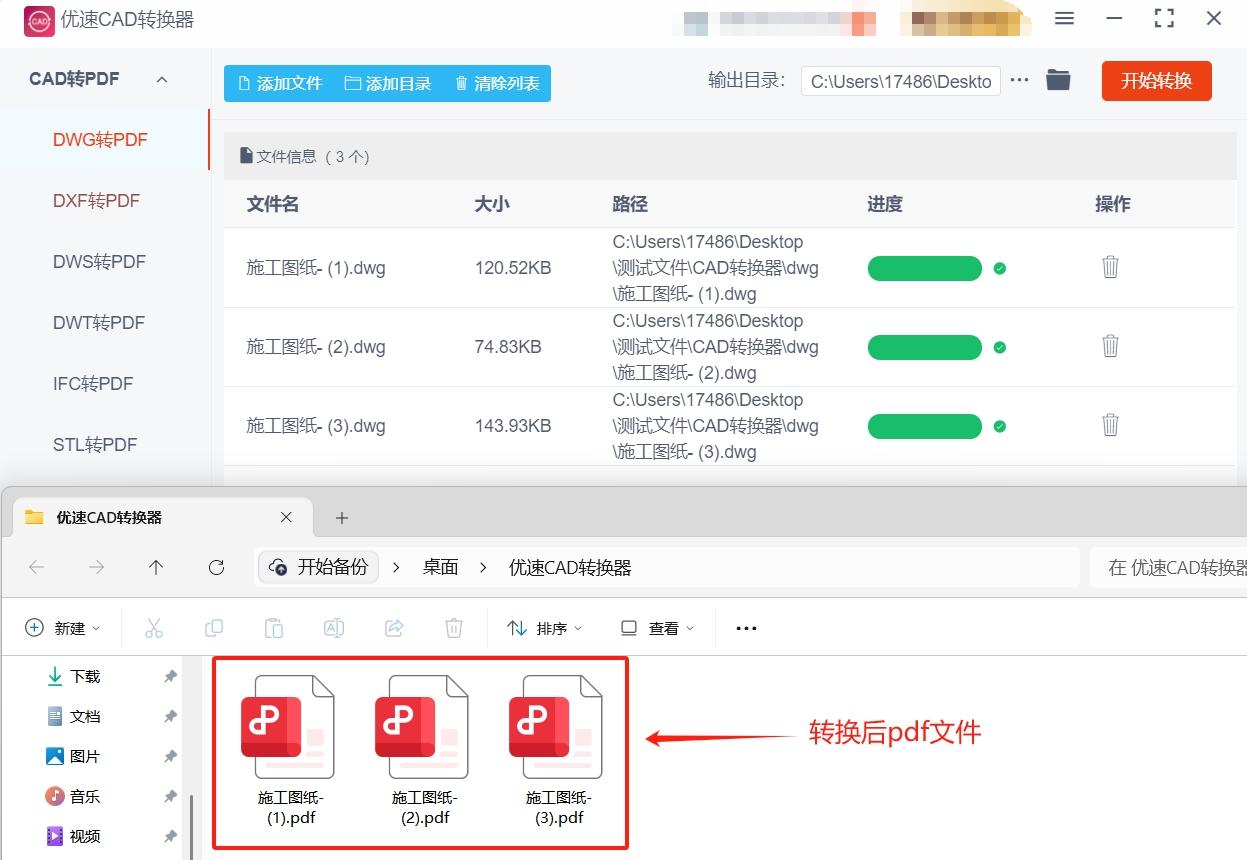
Task: Expand the 查看 view dropdown
Action: tap(656, 628)
